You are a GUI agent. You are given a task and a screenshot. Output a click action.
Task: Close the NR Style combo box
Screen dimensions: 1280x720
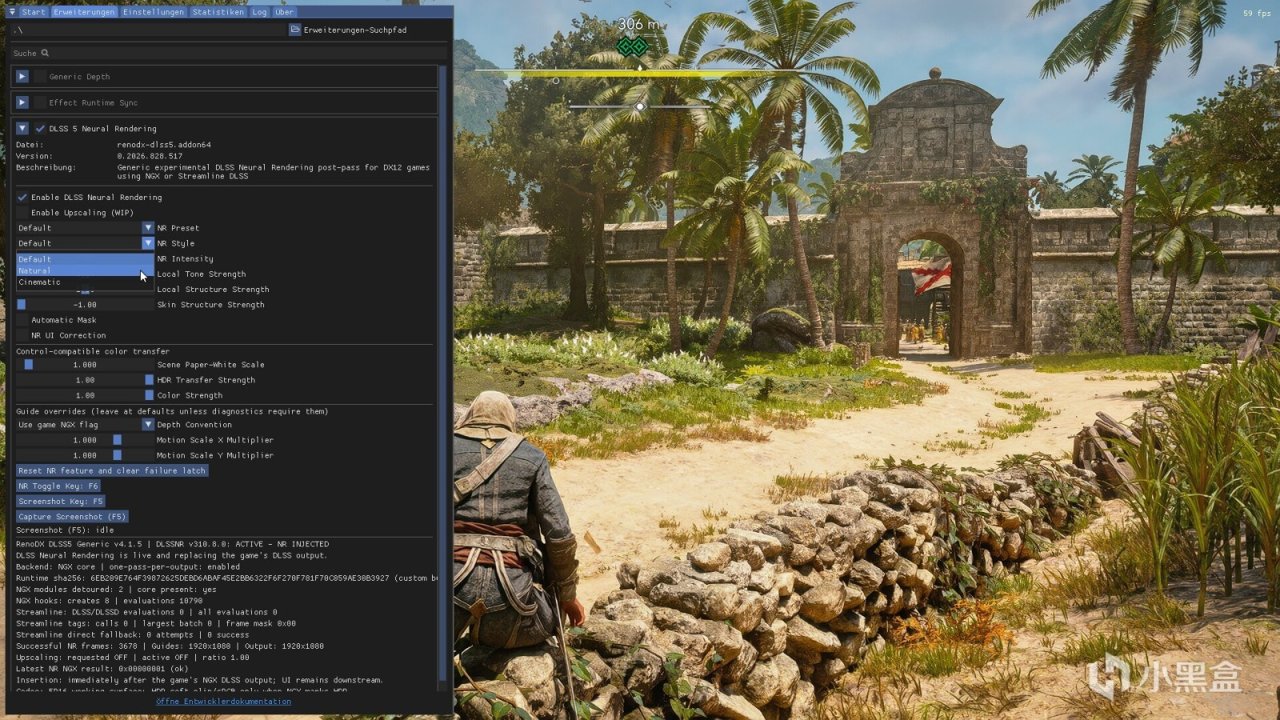(85, 243)
